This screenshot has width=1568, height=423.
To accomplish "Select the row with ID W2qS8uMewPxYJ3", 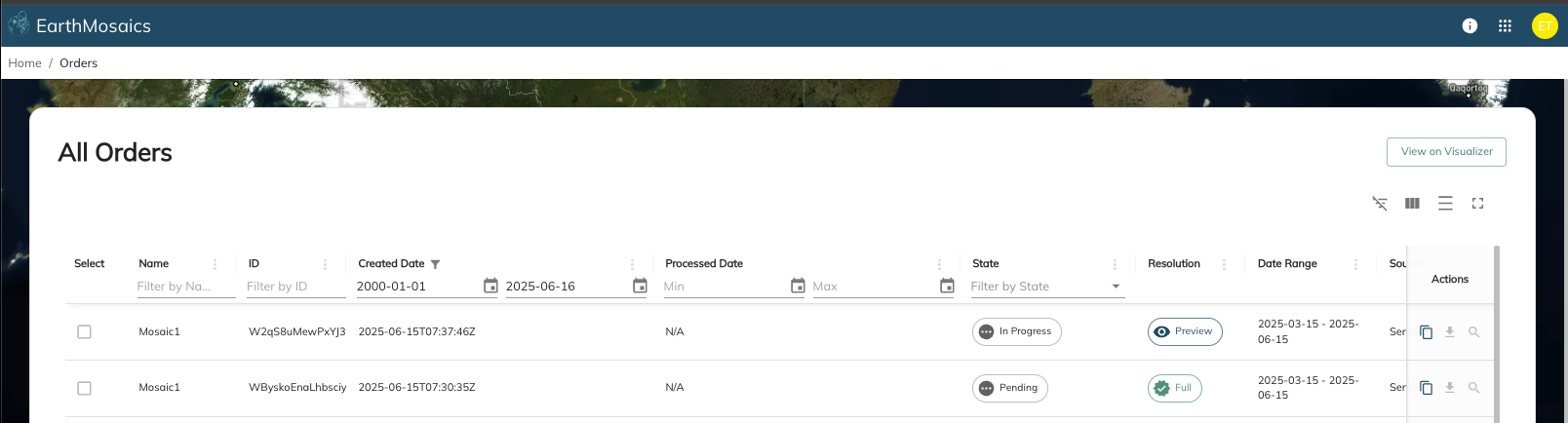I will click(x=85, y=332).
